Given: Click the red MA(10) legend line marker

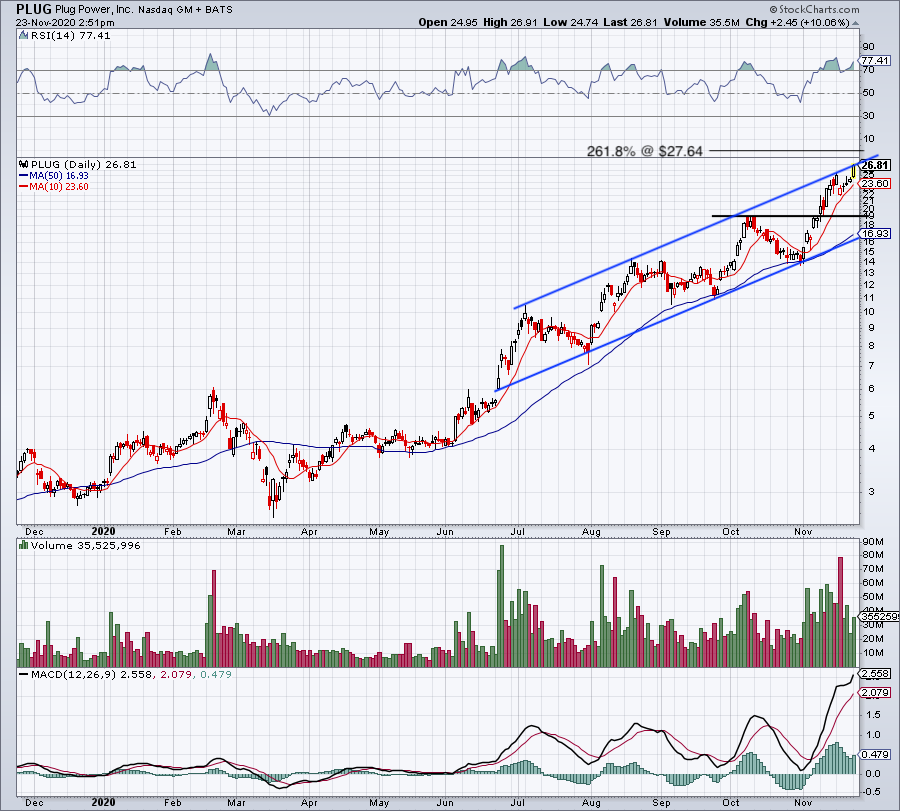Looking at the screenshot, I should pyautogui.click(x=24, y=187).
